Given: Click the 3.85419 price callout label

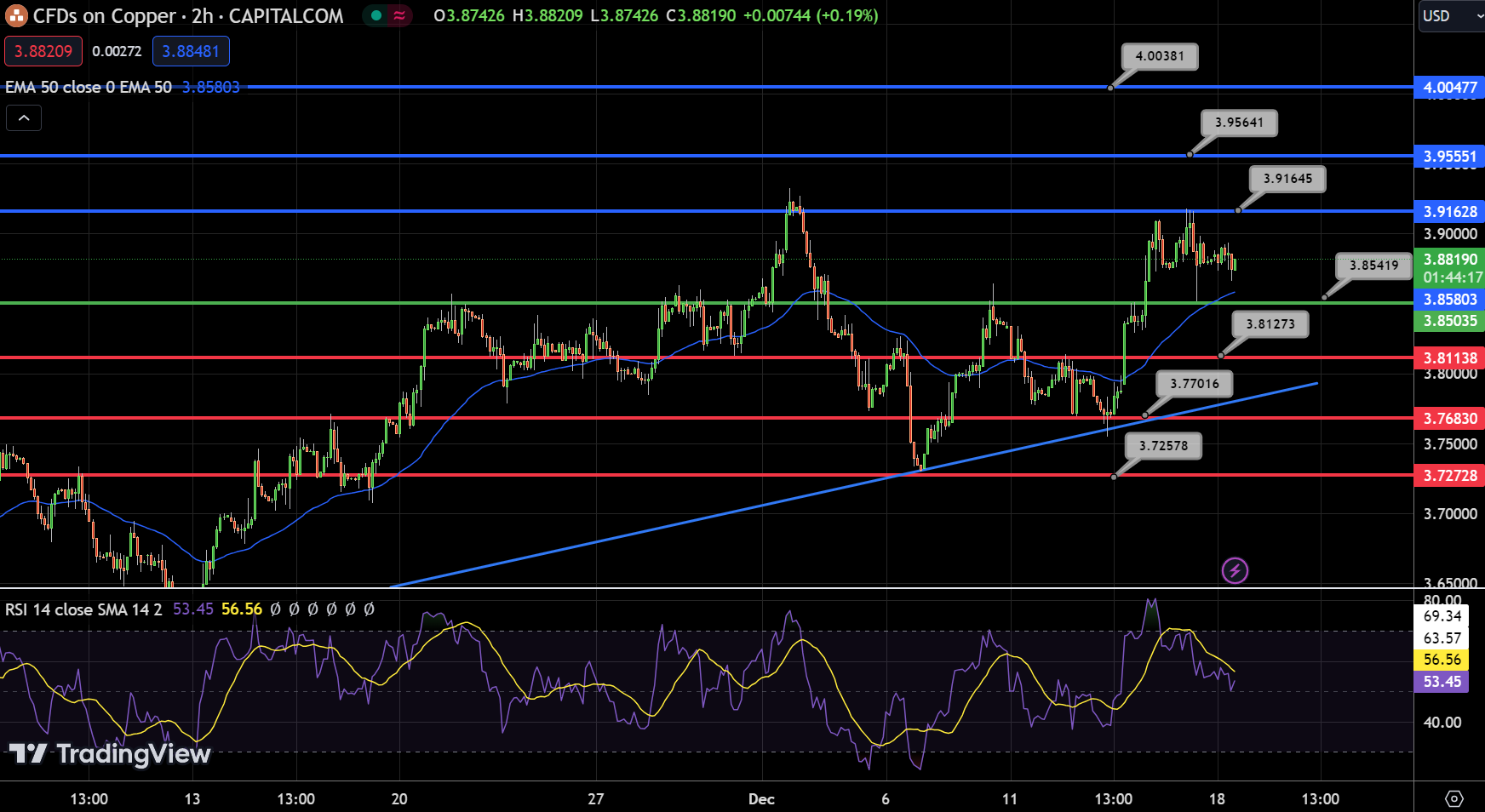Looking at the screenshot, I should (1373, 266).
